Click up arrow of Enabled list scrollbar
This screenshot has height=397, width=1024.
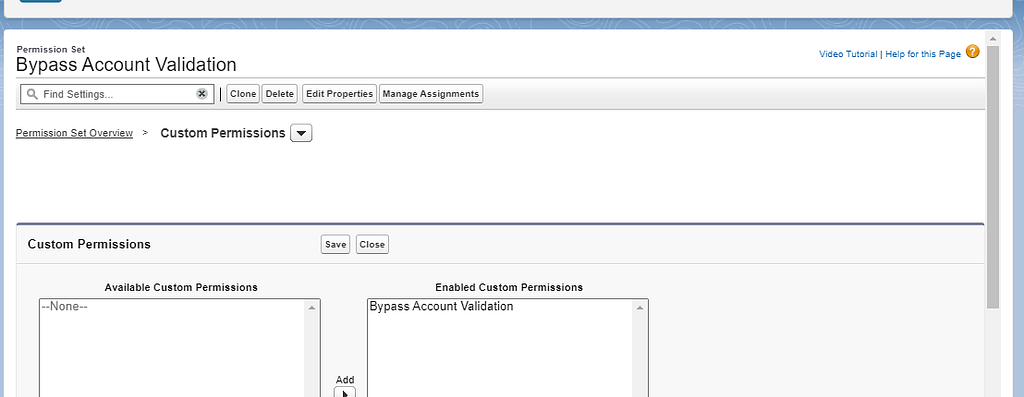pos(640,307)
